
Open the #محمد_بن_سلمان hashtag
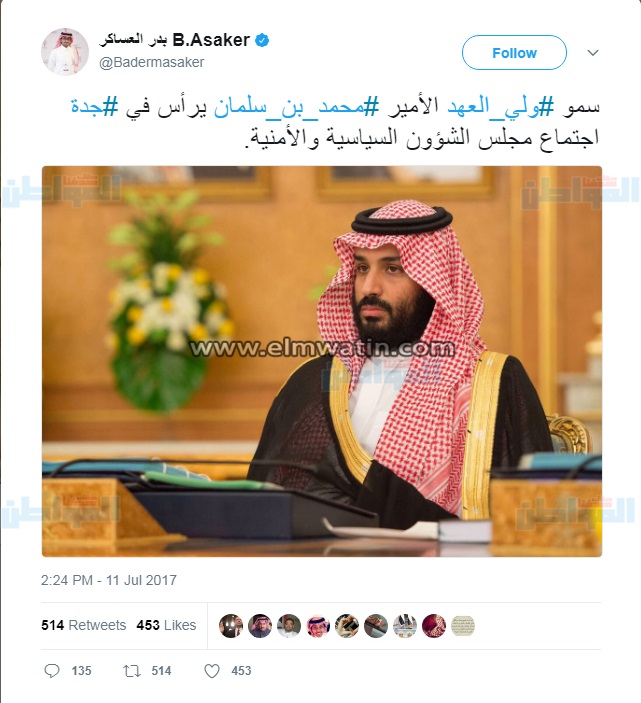296,108
